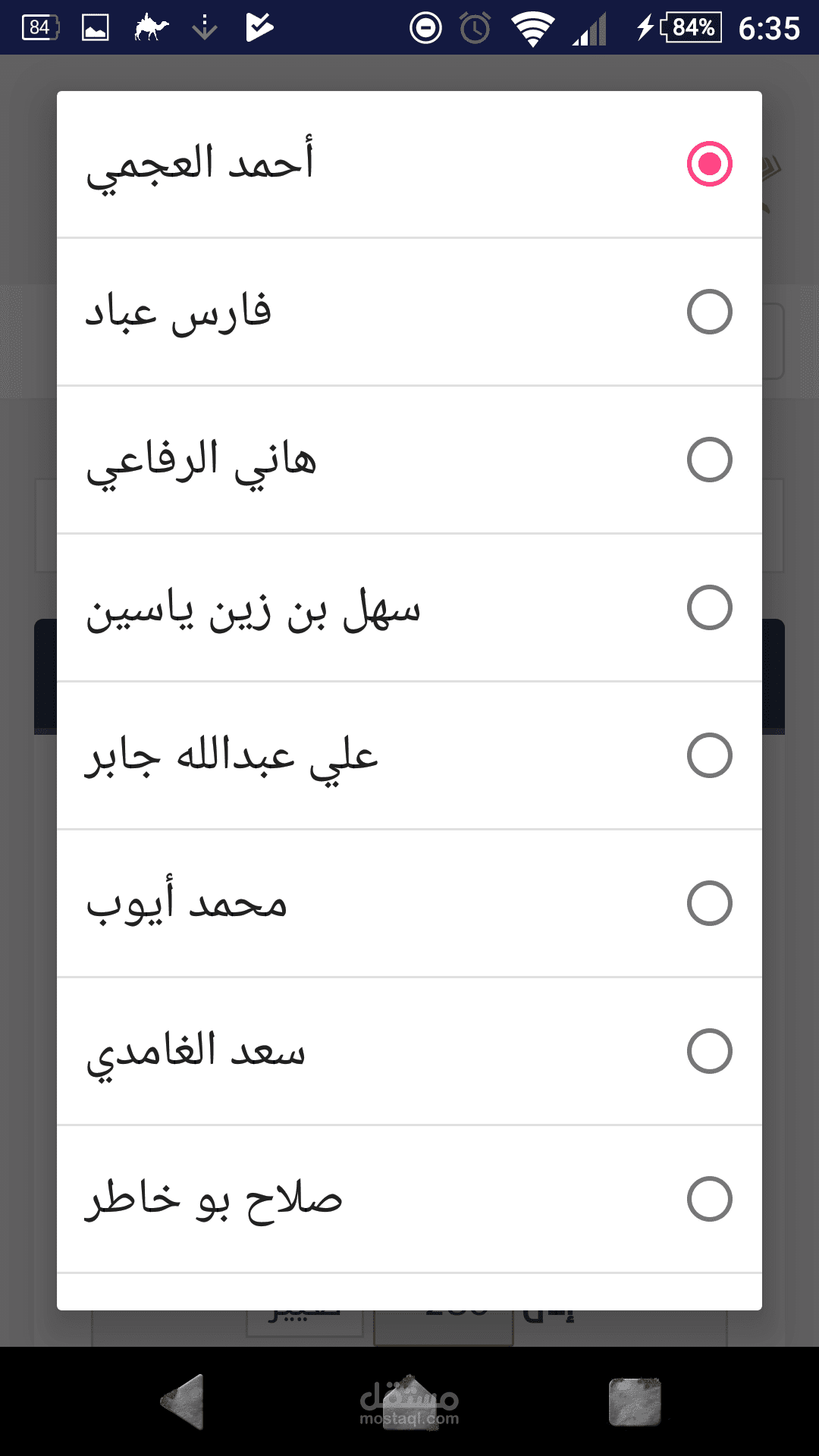Tap the picture notification icon
The image size is (819, 1456).
pyautogui.click(x=95, y=28)
